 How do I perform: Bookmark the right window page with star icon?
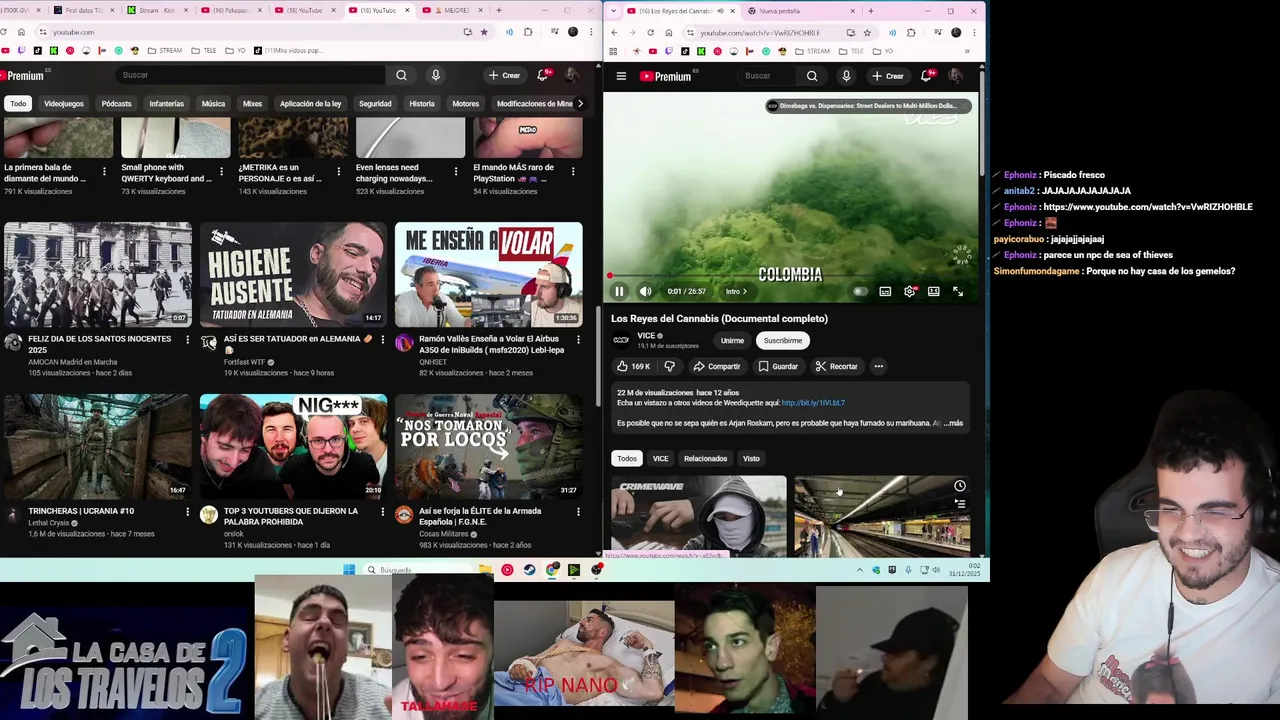[x=867, y=32]
